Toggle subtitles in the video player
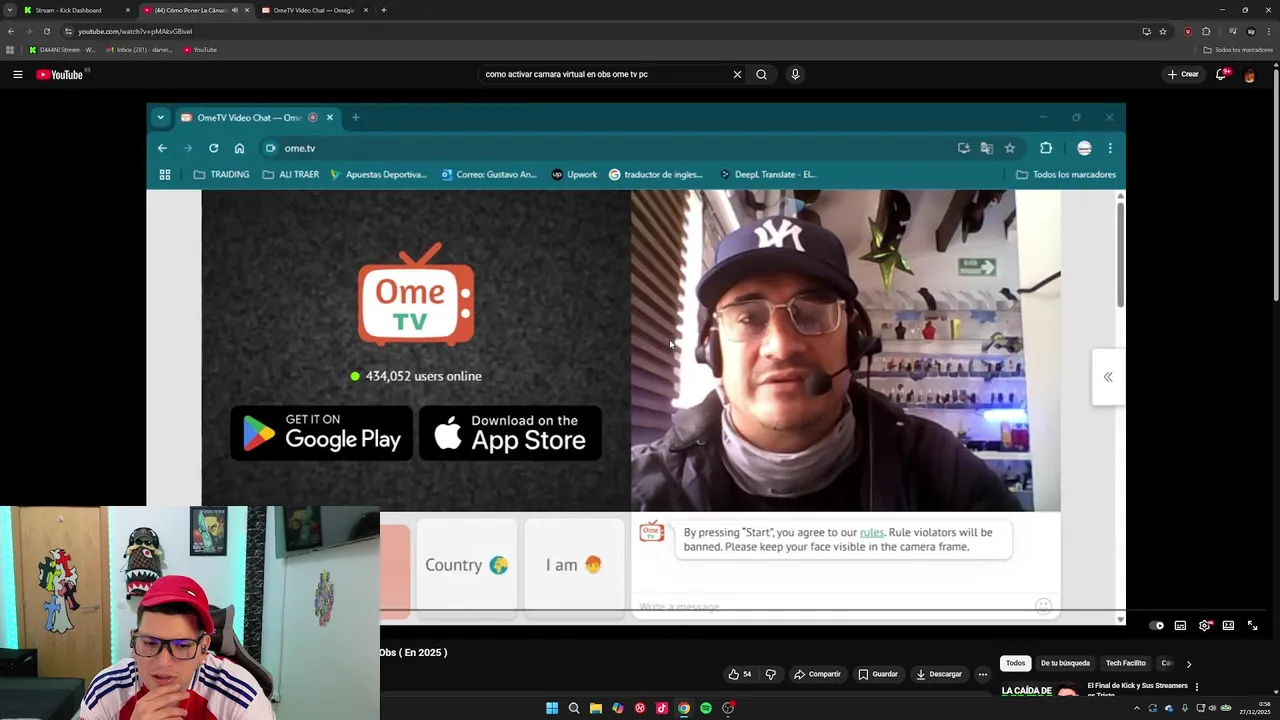The height and width of the screenshot is (720, 1280). click(1180, 626)
